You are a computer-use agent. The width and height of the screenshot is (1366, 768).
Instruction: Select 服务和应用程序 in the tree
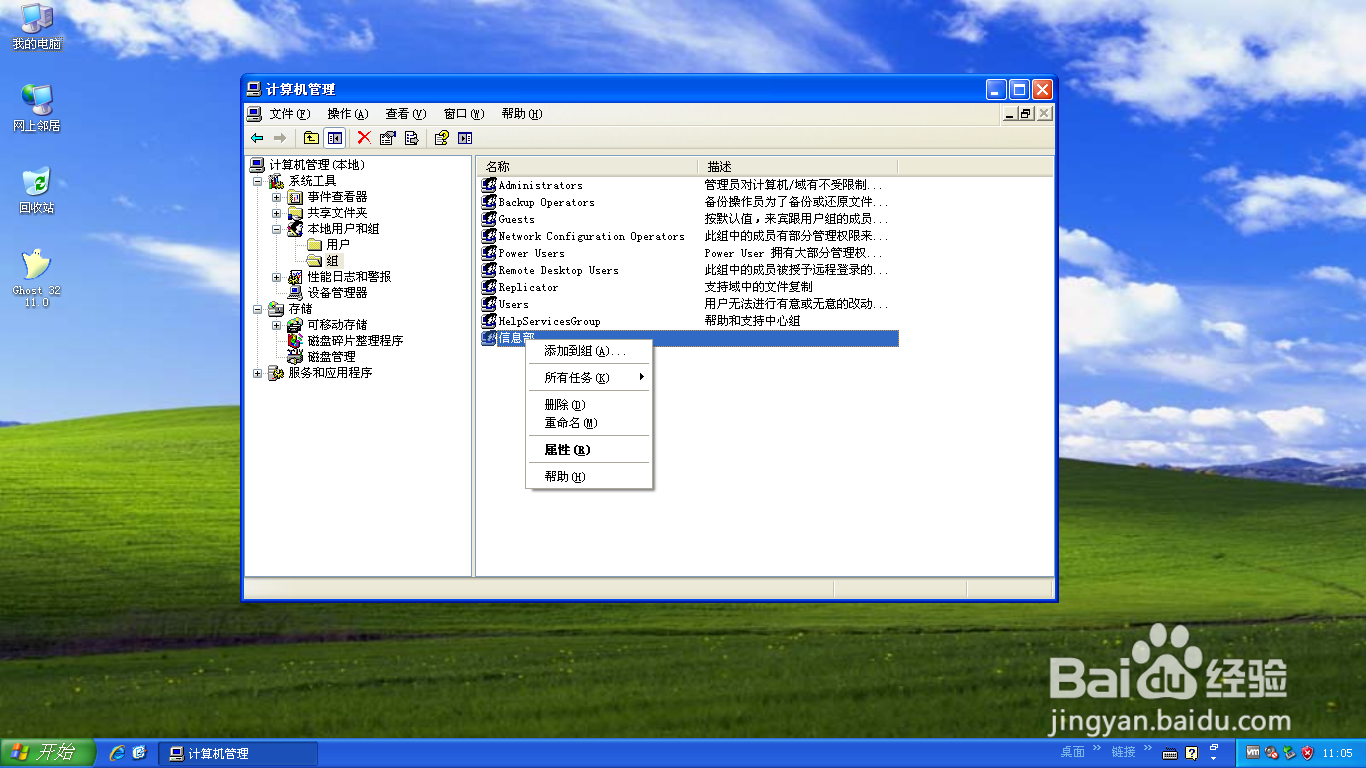pyautogui.click(x=330, y=373)
